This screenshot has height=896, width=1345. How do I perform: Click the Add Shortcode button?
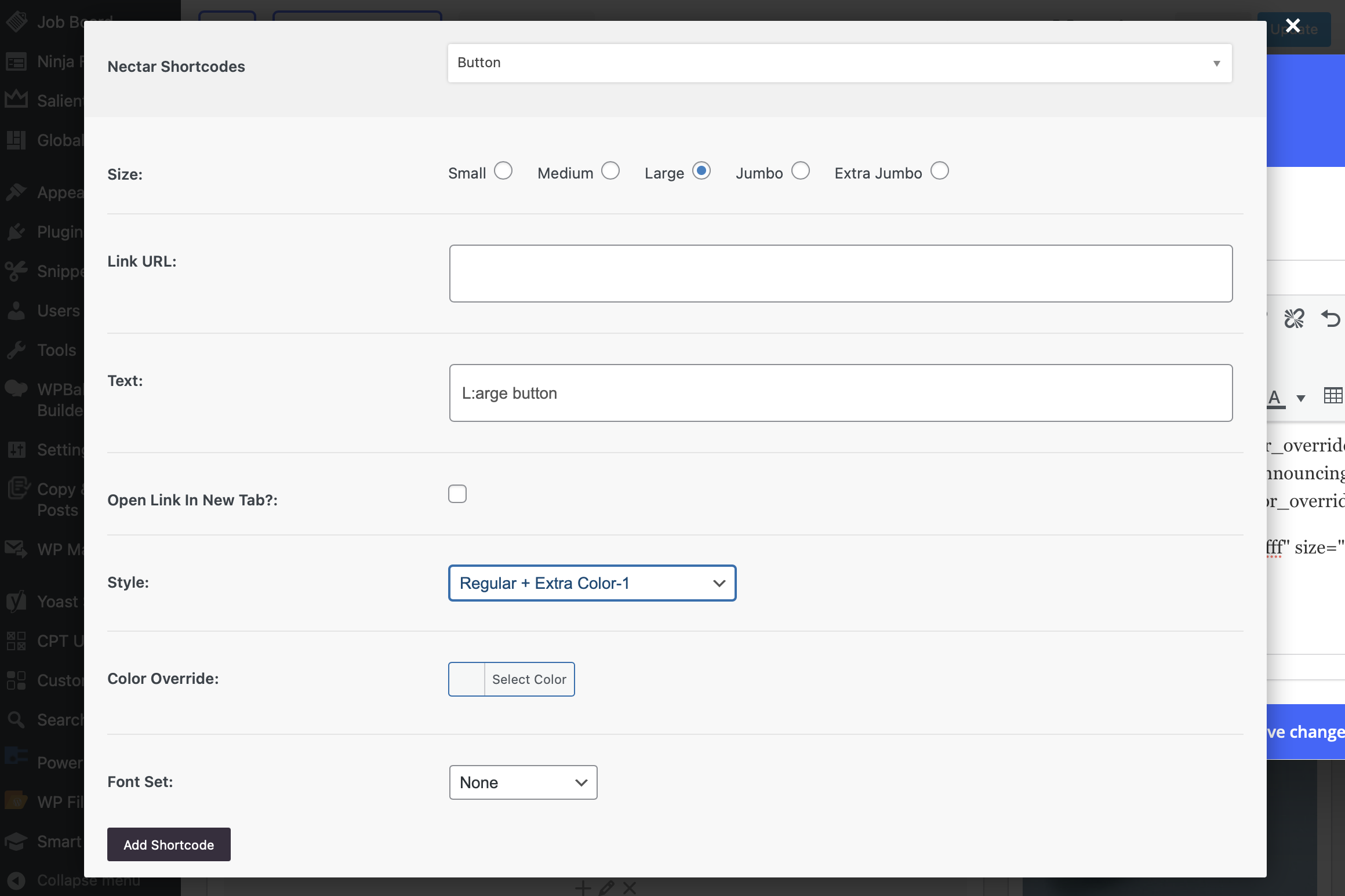[168, 845]
